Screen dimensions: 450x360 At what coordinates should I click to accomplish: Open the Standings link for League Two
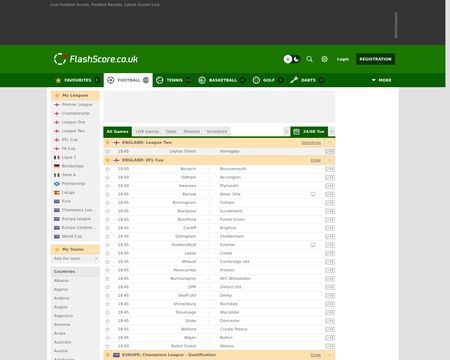point(311,143)
